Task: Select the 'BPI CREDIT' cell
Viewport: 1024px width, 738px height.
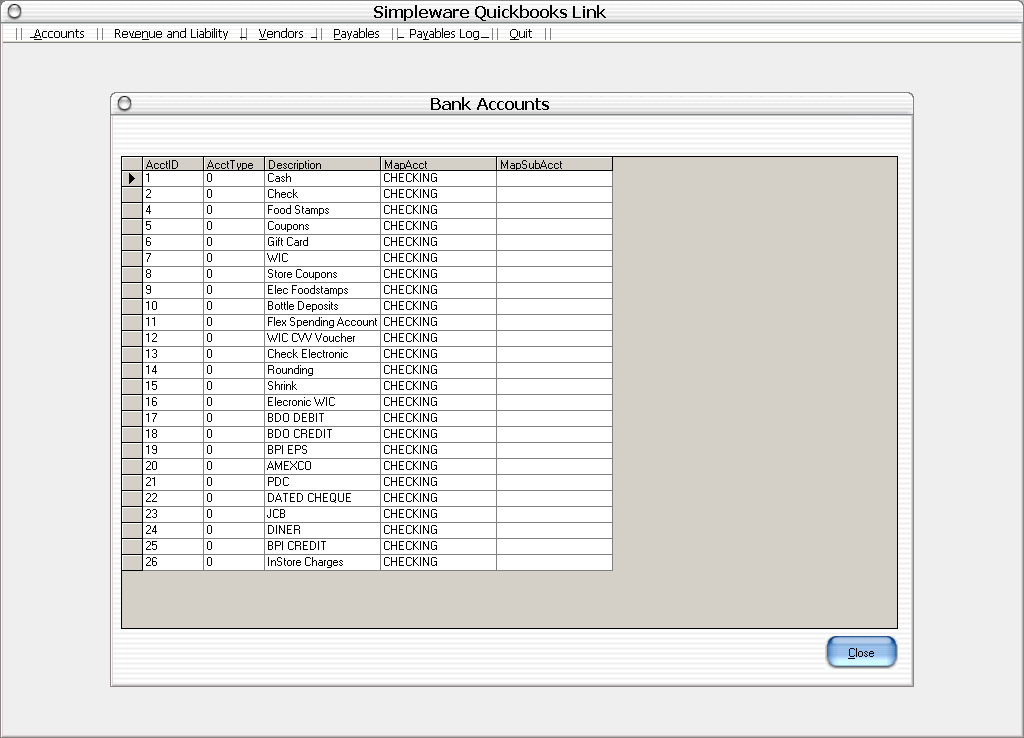Action: pyautogui.click(x=323, y=547)
